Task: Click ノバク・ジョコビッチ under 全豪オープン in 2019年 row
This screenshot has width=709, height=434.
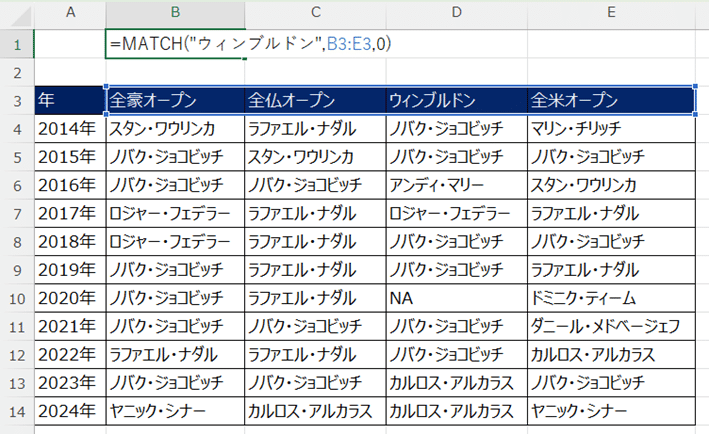Action: [175, 270]
